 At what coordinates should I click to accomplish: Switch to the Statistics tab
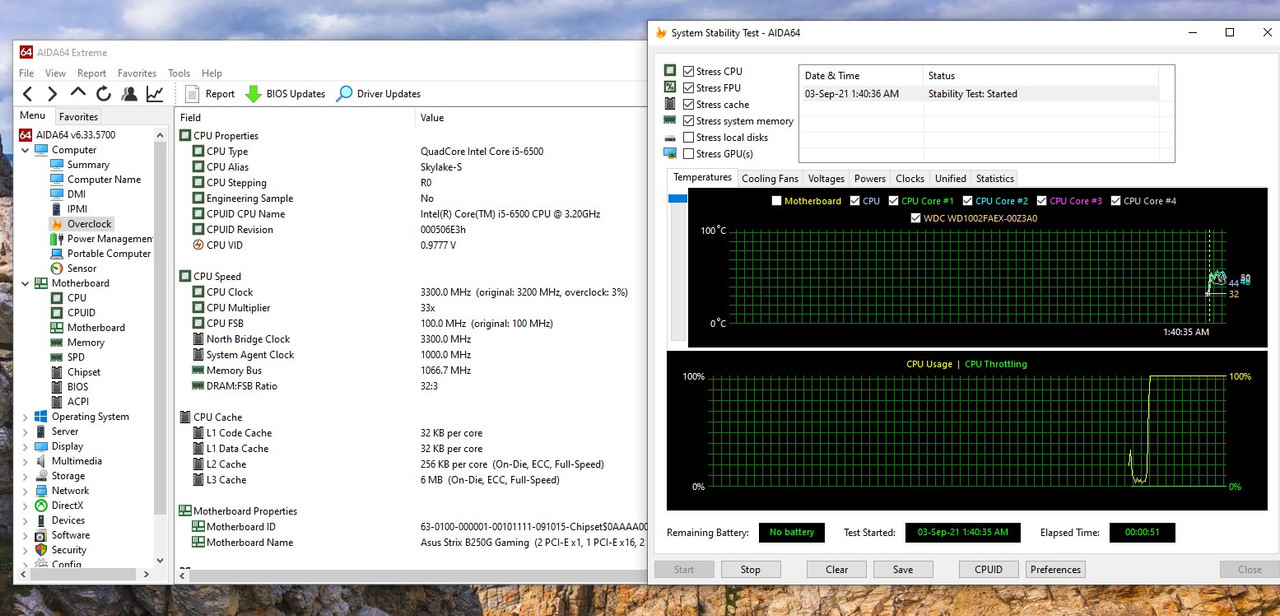click(x=994, y=178)
